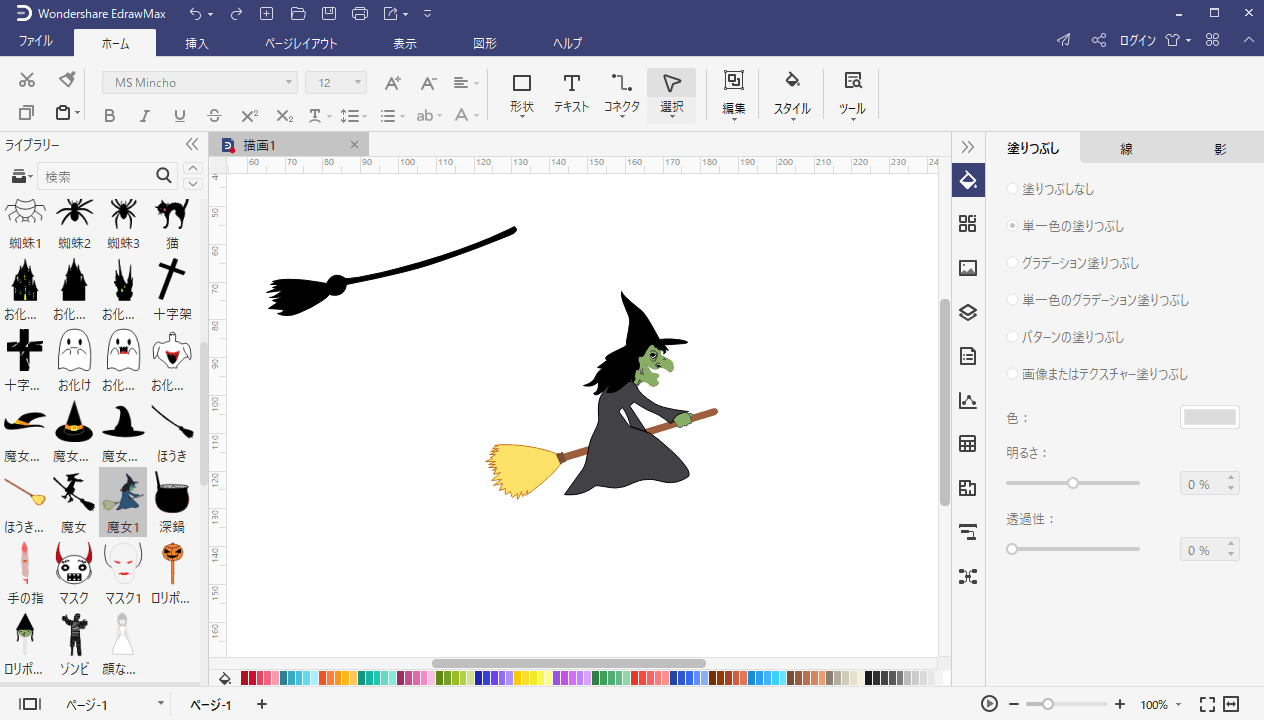
Task: Switch to the 表示 ribbon tab
Action: [405, 43]
